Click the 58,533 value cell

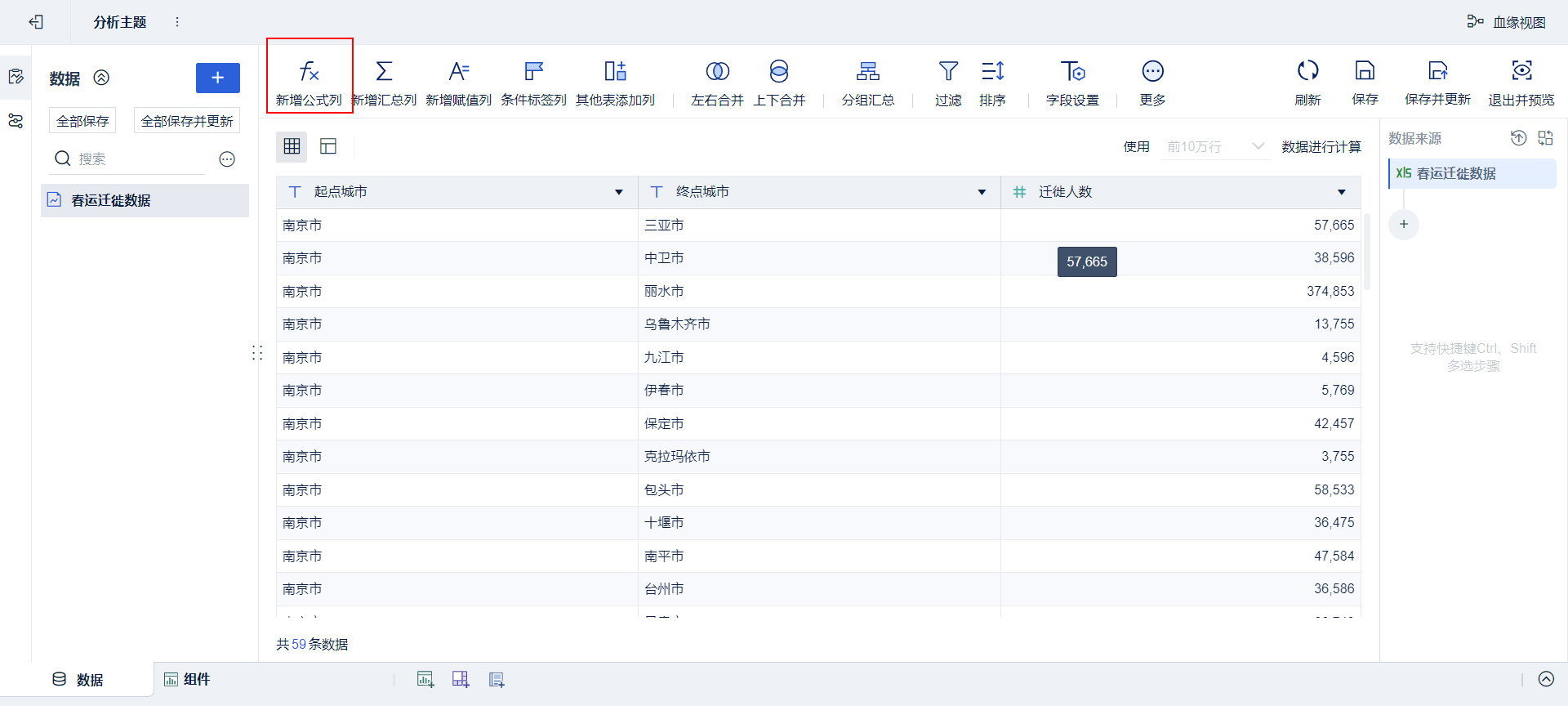(x=1181, y=489)
